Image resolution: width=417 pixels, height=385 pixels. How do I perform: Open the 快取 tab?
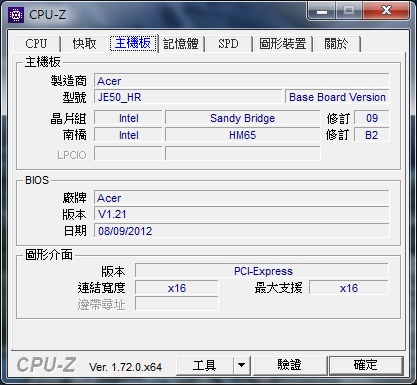point(85,44)
